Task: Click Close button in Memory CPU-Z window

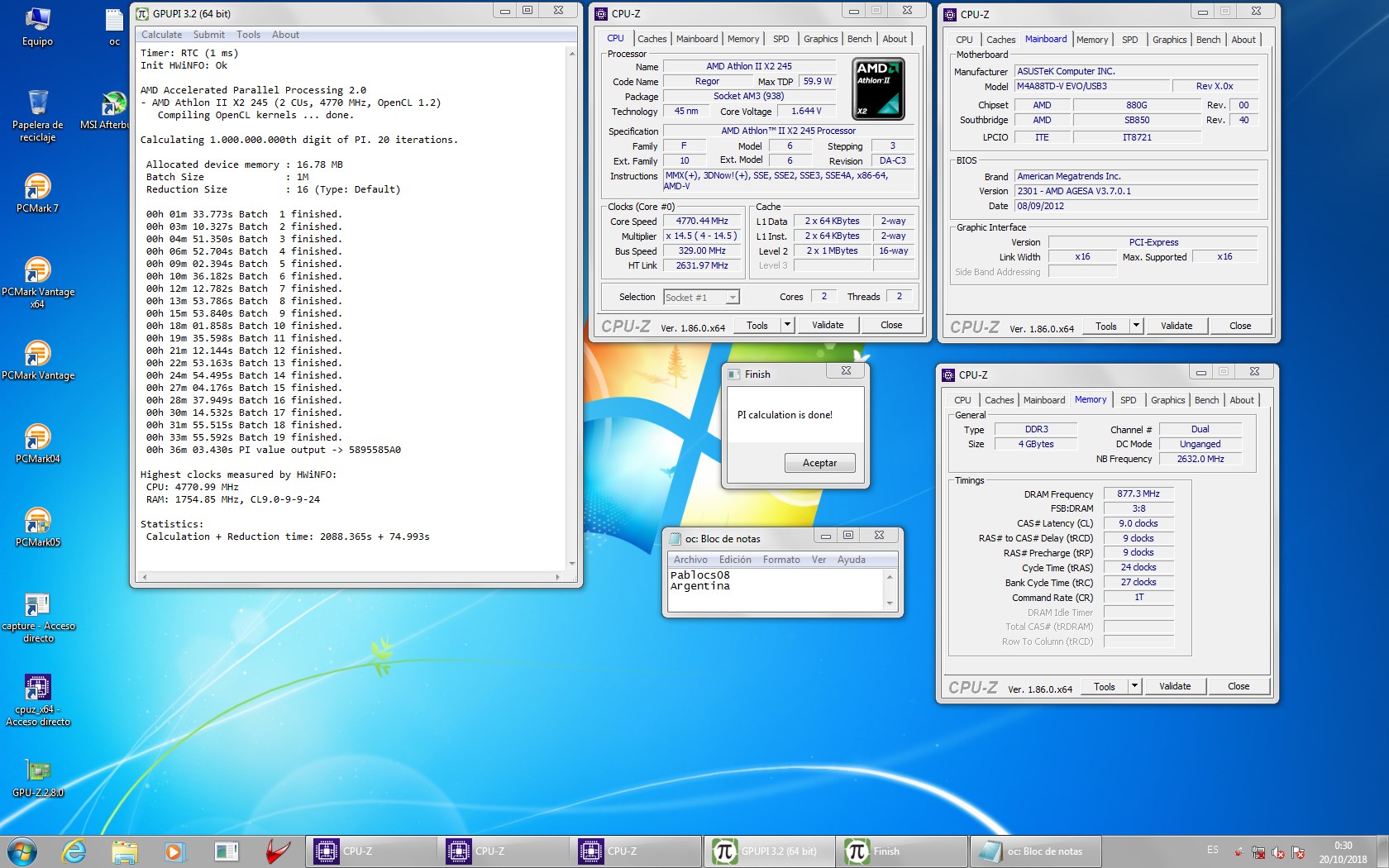Action: point(1239,686)
